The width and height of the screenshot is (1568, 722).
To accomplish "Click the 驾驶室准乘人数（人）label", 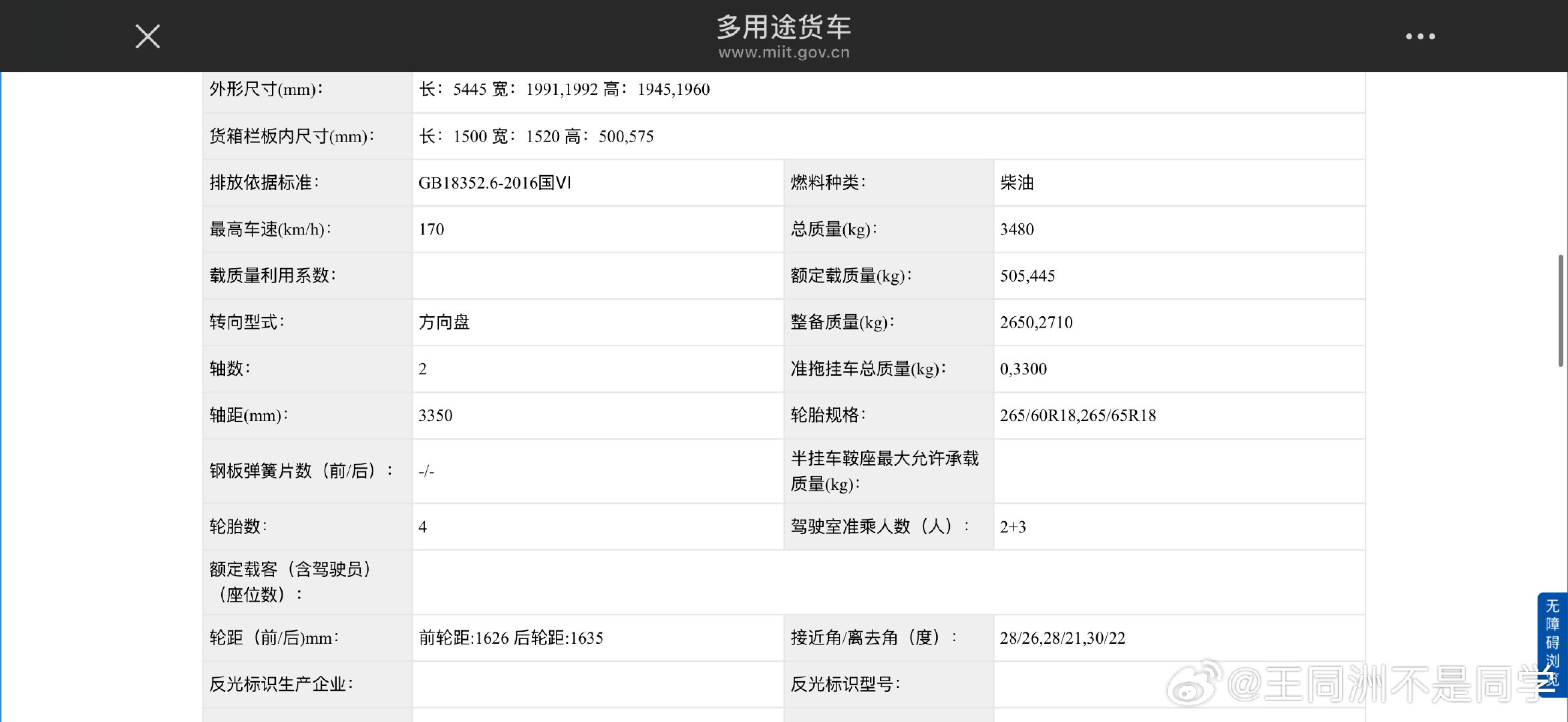I will coord(880,527).
